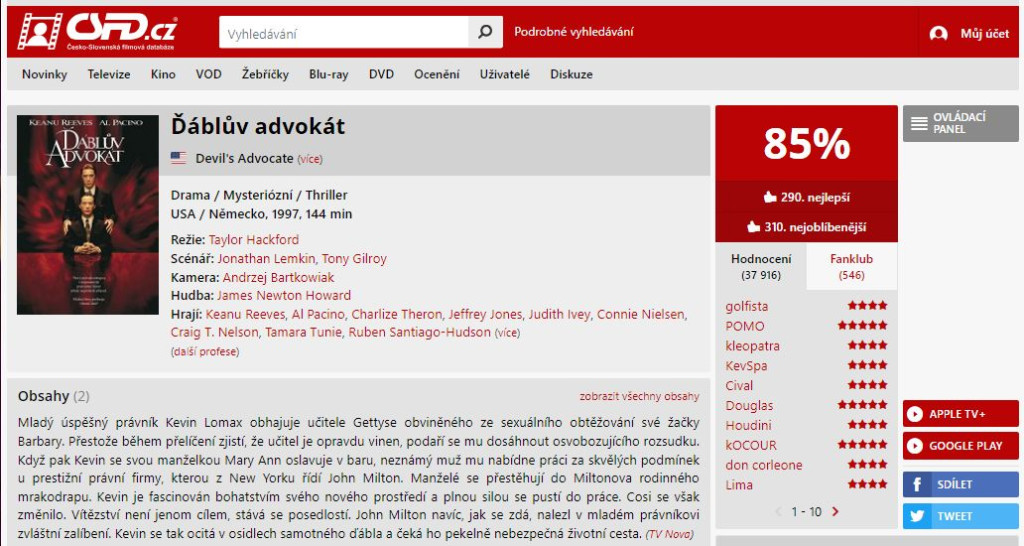
Task: Open the Můj účet user icon
Action: pyautogui.click(x=938, y=33)
